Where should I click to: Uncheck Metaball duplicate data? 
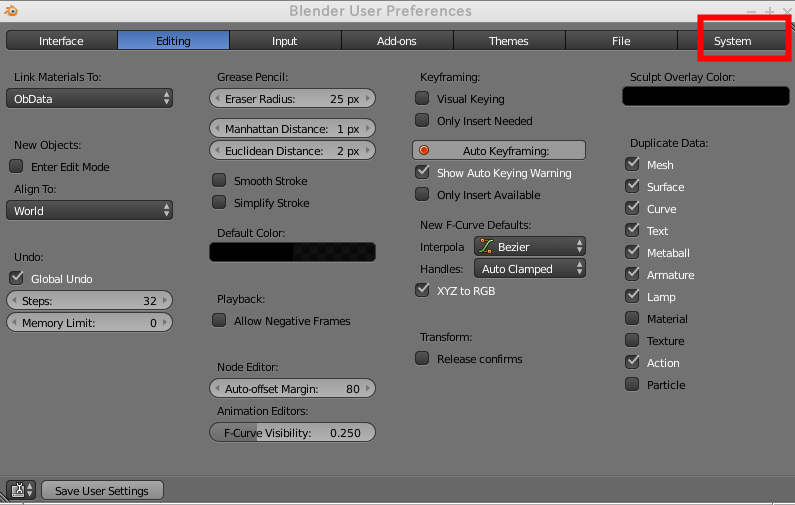pos(632,252)
